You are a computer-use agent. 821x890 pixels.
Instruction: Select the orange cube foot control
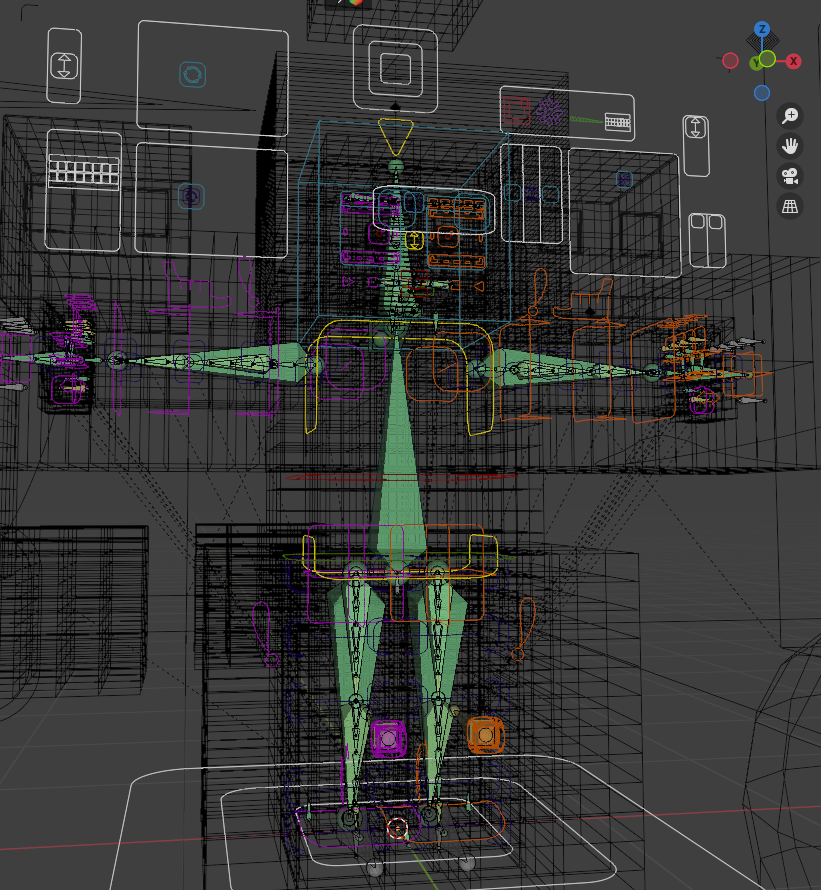pos(485,735)
